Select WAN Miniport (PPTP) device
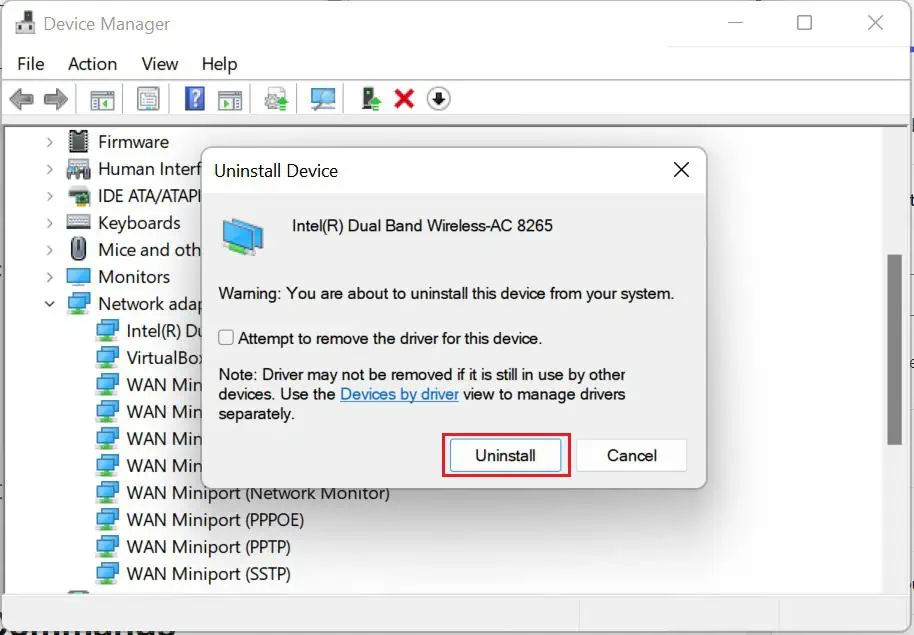 coord(210,546)
